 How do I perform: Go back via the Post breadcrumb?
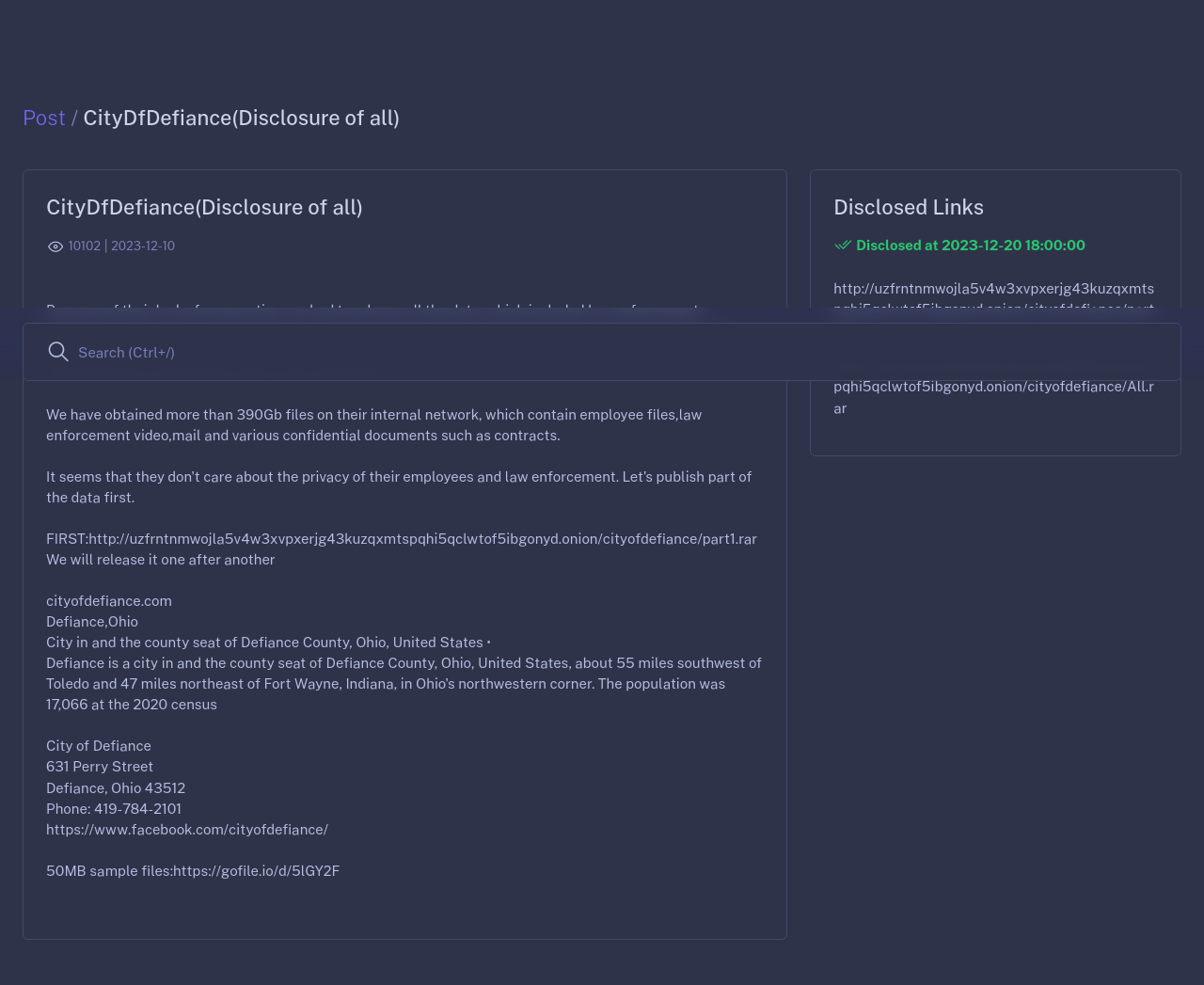(x=44, y=118)
